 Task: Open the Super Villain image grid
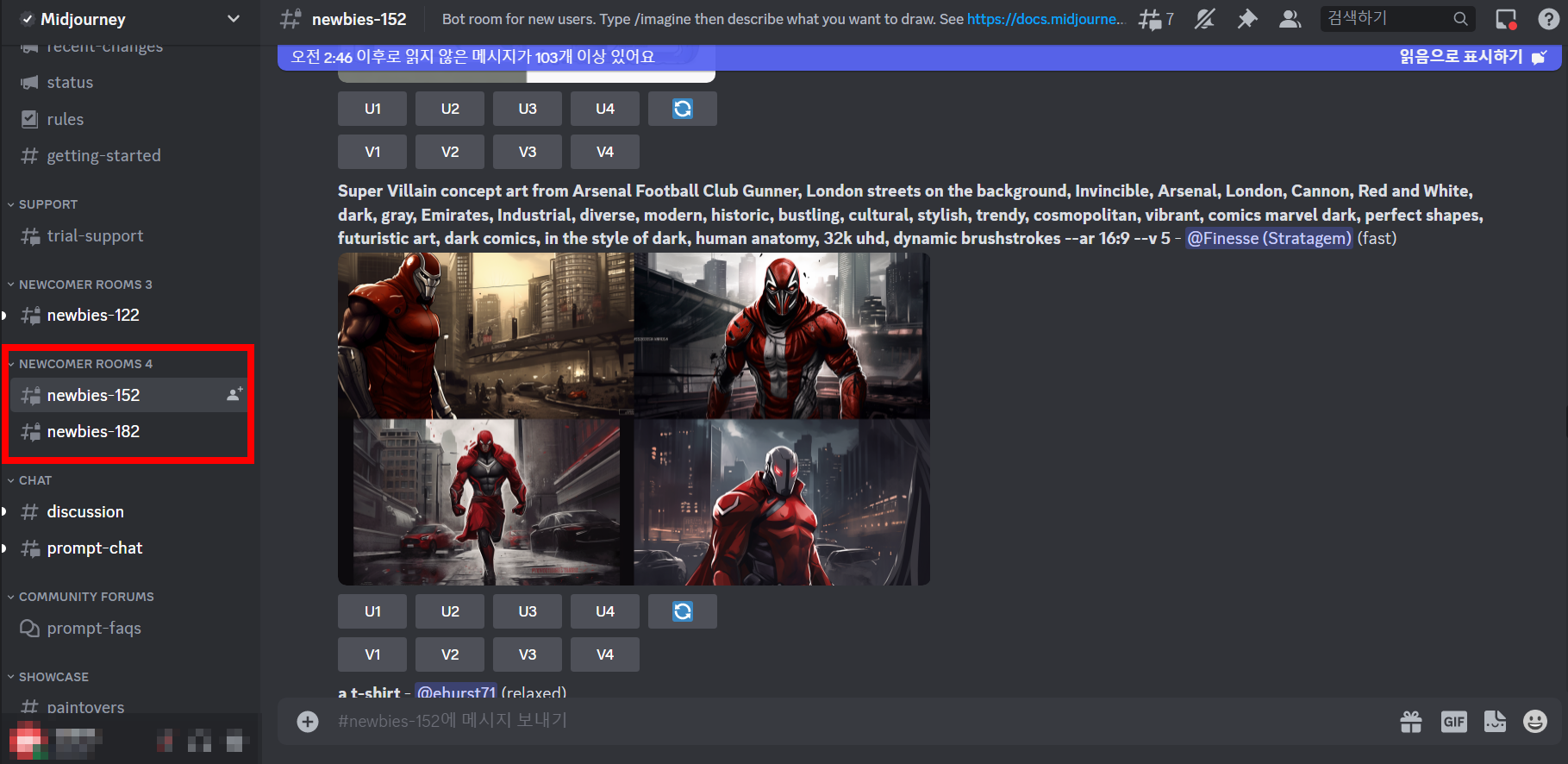634,419
